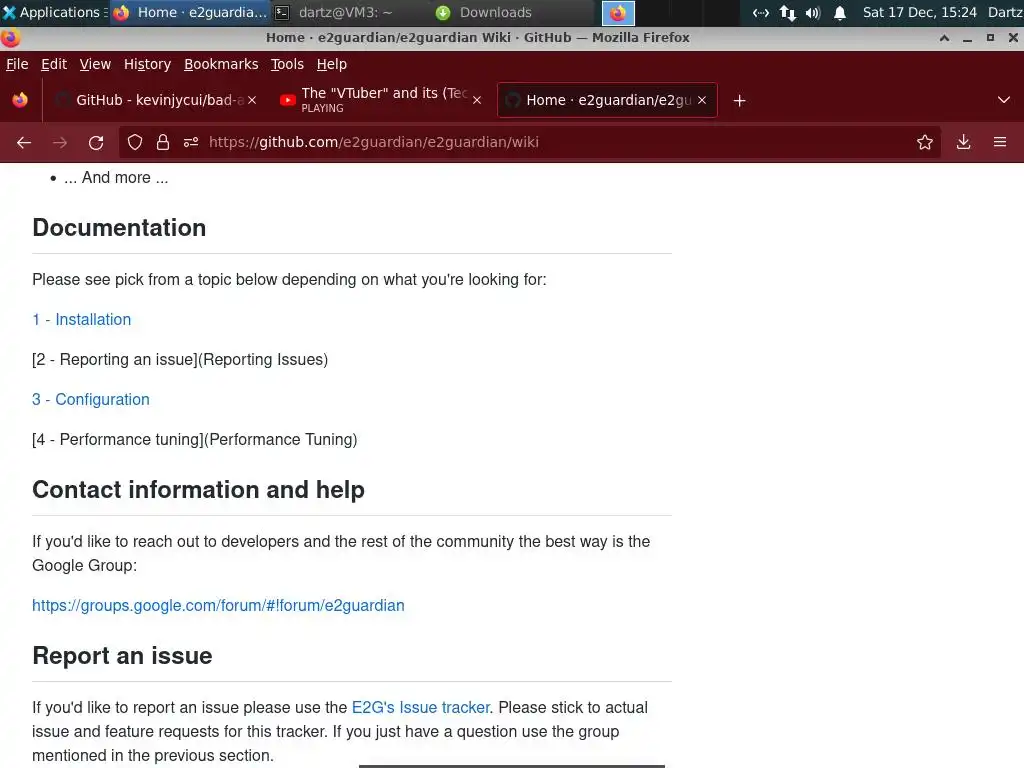Screen dimensions: 1024x768
Task: Open the Firefox hamburger application menu
Action: [1000, 142]
